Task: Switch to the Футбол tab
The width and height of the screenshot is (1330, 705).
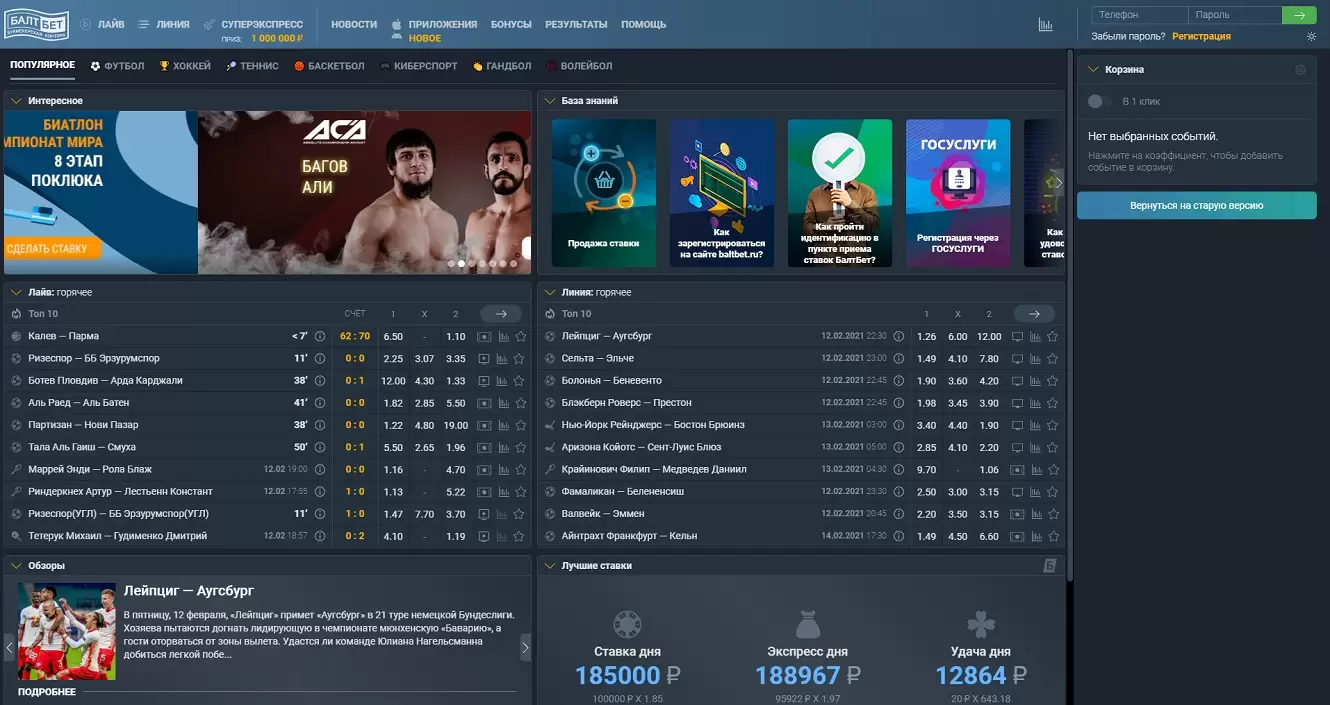Action: pyautogui.click(x=118, y=66)
